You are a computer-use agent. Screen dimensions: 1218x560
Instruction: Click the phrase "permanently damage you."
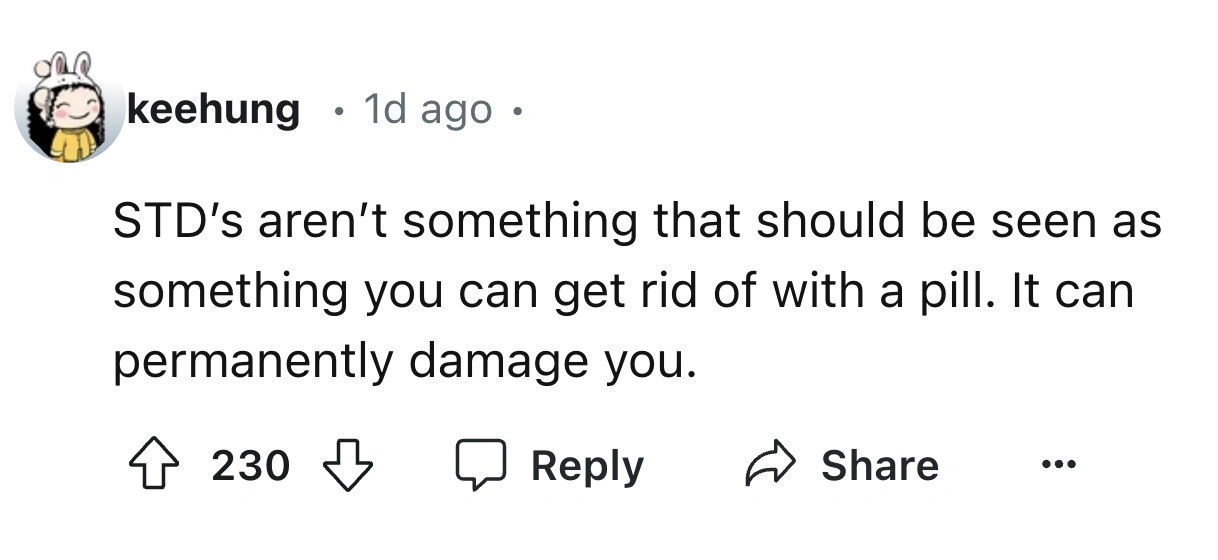tap(402, 362)
